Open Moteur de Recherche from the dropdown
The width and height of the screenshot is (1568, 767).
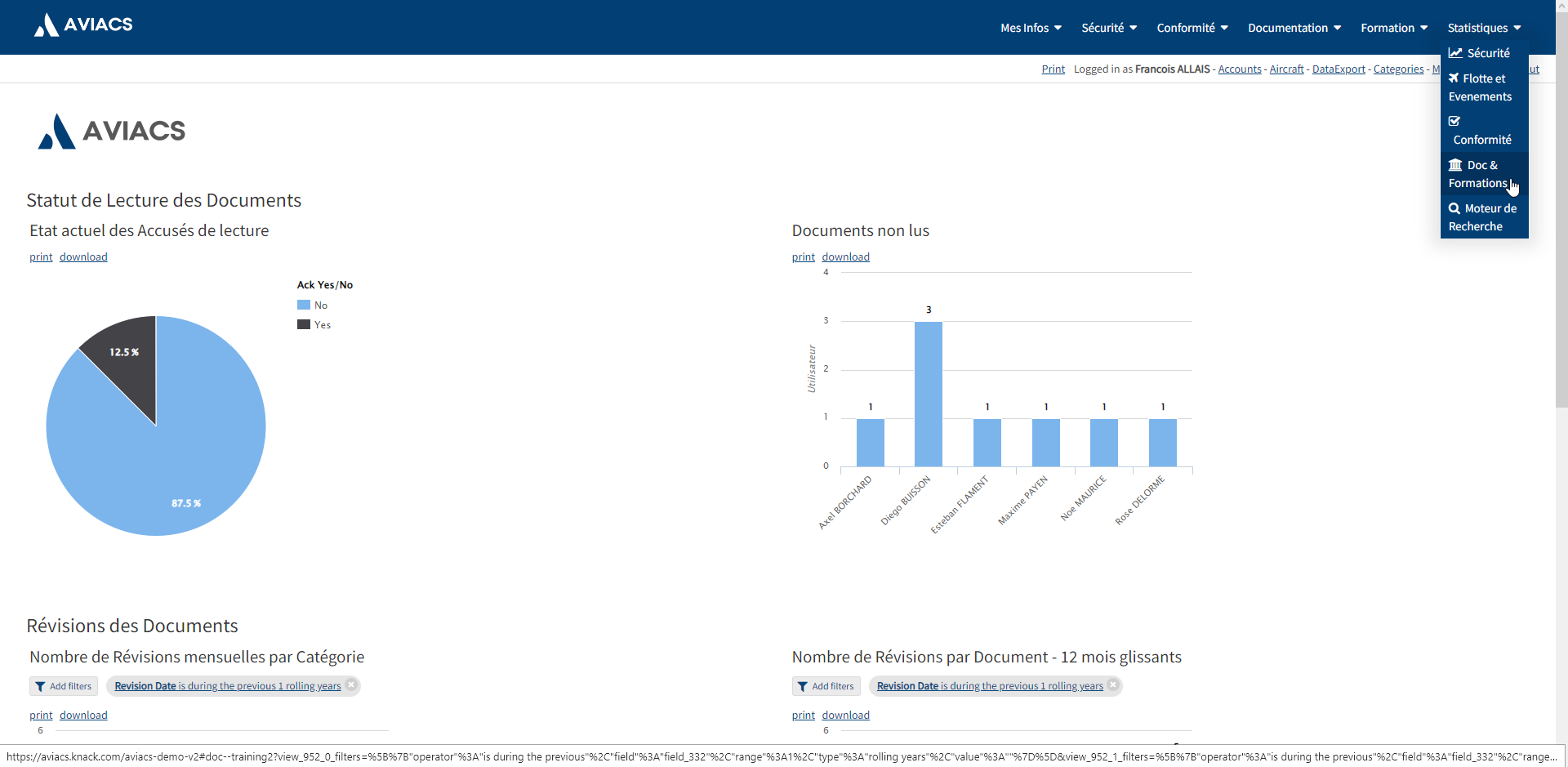(x=1484, y=217)
